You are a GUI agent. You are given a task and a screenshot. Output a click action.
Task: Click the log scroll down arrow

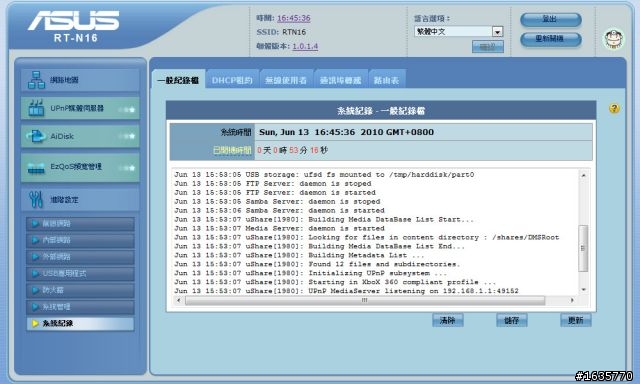pos(583,289)
